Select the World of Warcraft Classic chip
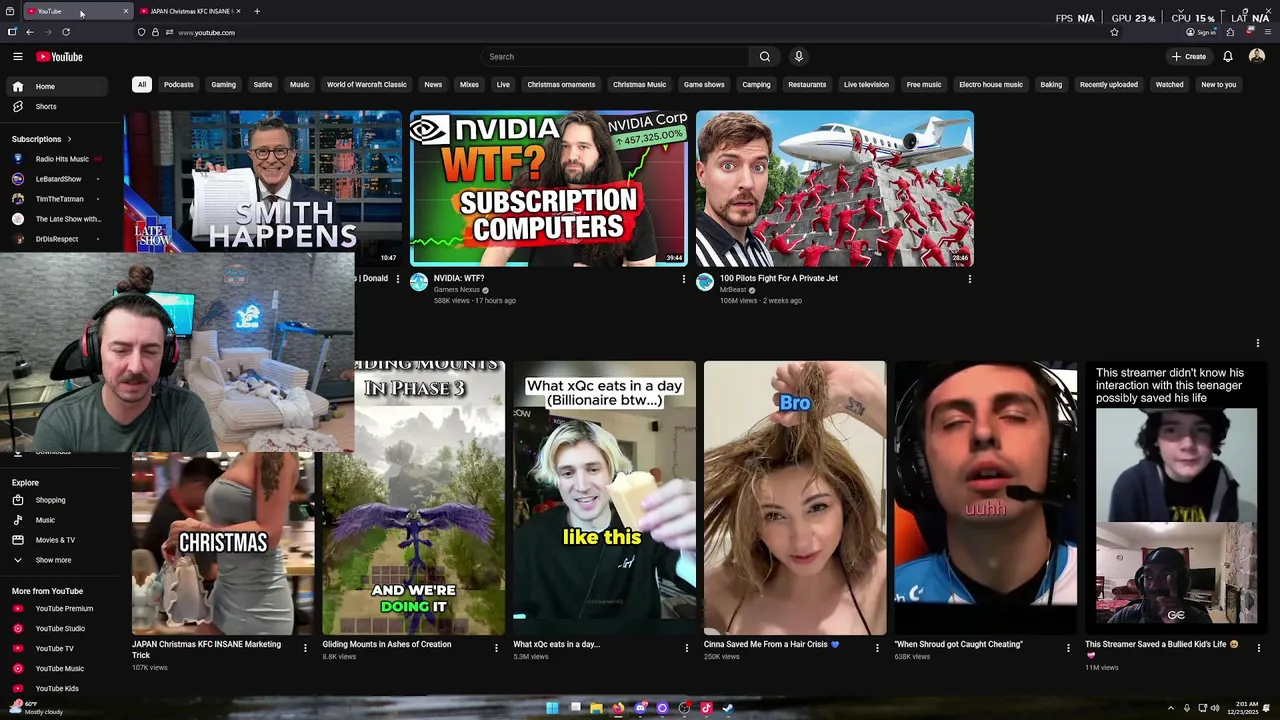 [367, 85]
